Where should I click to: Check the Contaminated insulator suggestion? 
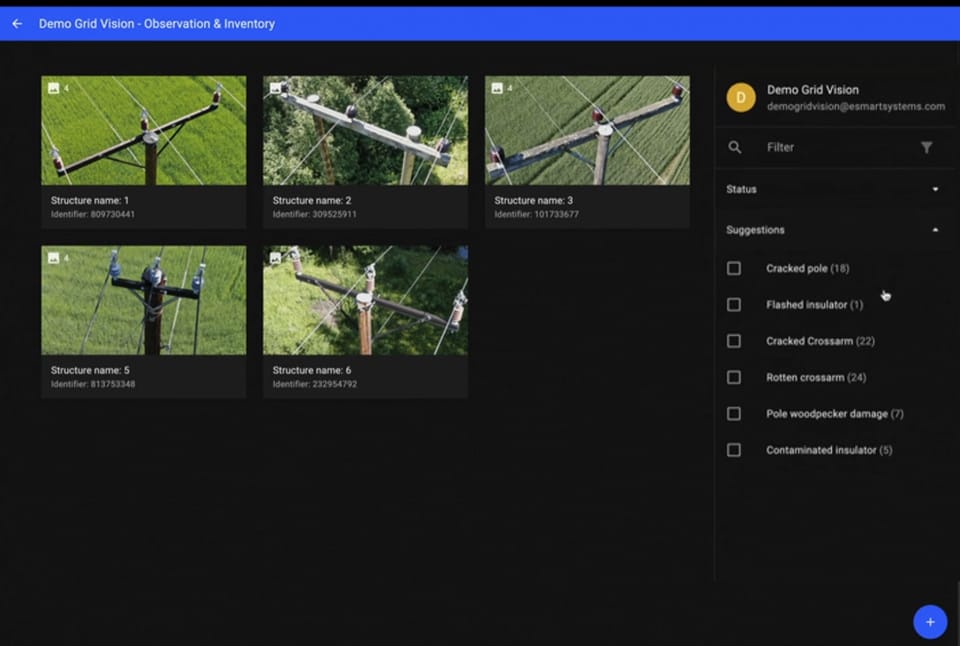(733, 450)
